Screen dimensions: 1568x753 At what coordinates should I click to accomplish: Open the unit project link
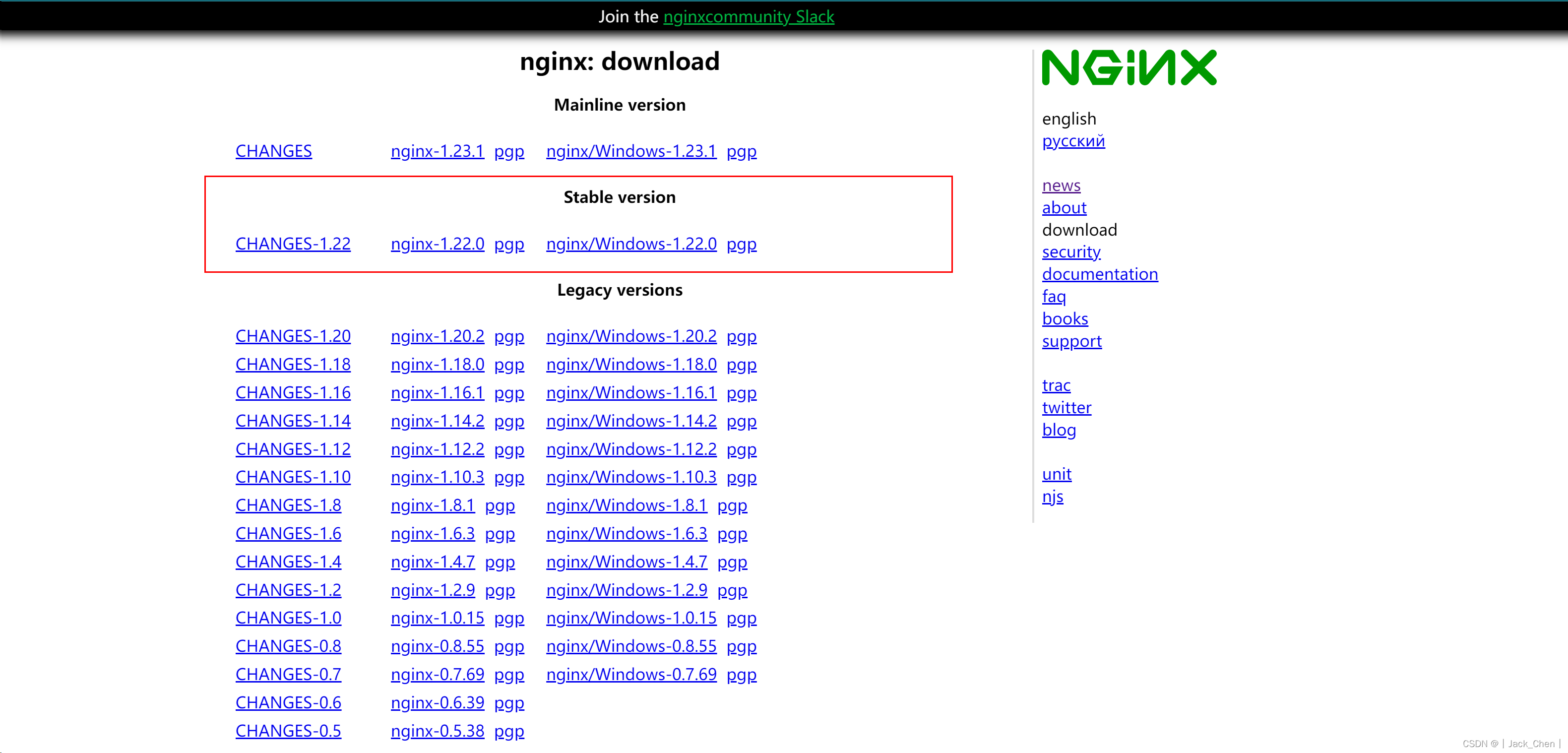click(x=1057, y=474)
